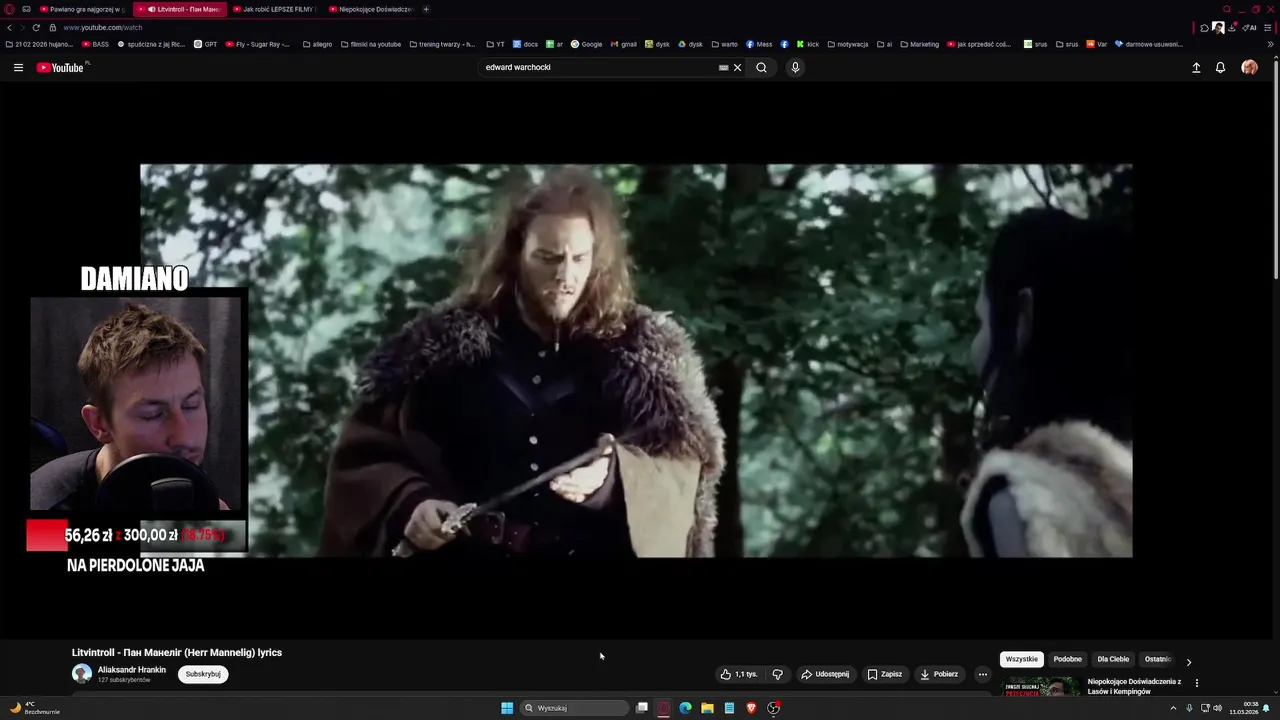Select the Dla Ciebie filter chip
1280x720 pixels.
click(x=1113, y=659)
